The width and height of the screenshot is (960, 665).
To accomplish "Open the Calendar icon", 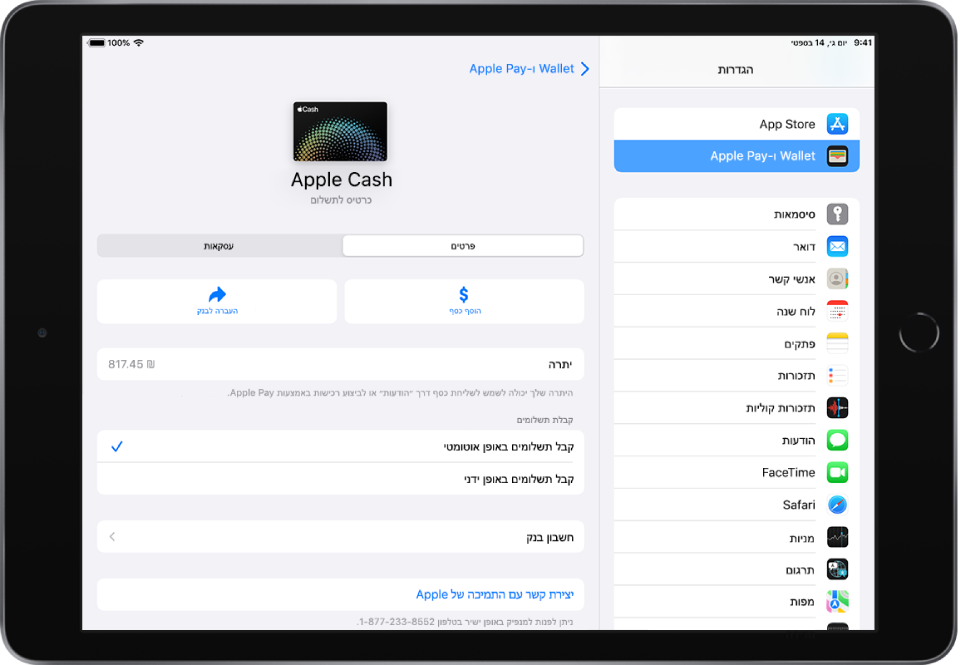I will click(837, 311).
